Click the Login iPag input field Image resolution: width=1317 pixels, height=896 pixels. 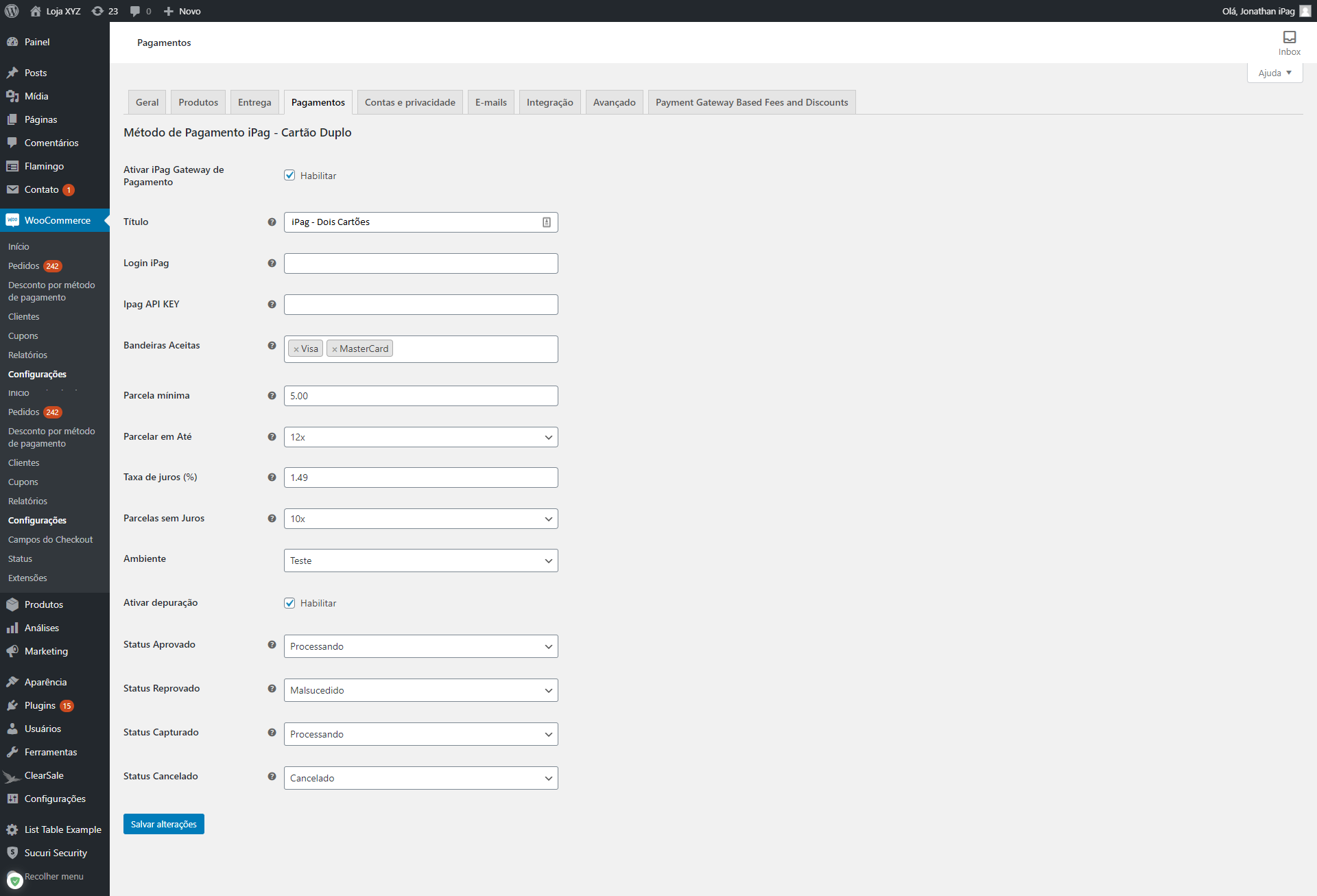420,263
